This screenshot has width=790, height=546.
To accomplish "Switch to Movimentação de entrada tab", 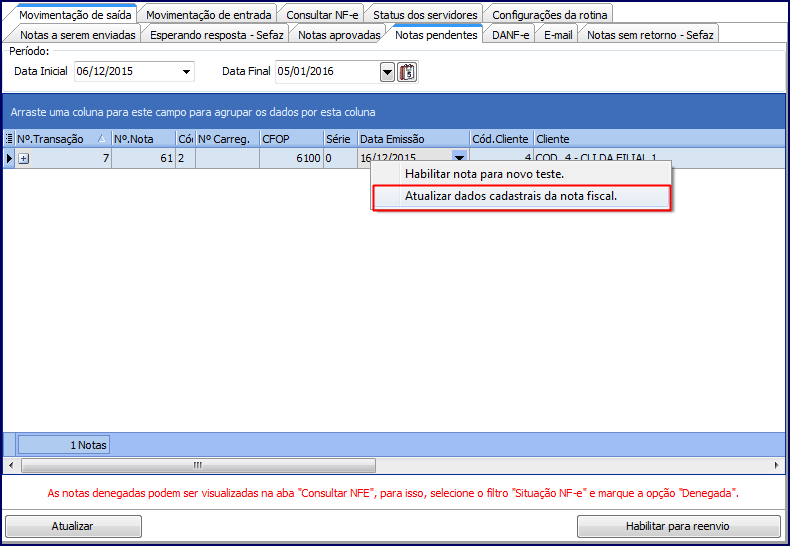I will [209, 15].
